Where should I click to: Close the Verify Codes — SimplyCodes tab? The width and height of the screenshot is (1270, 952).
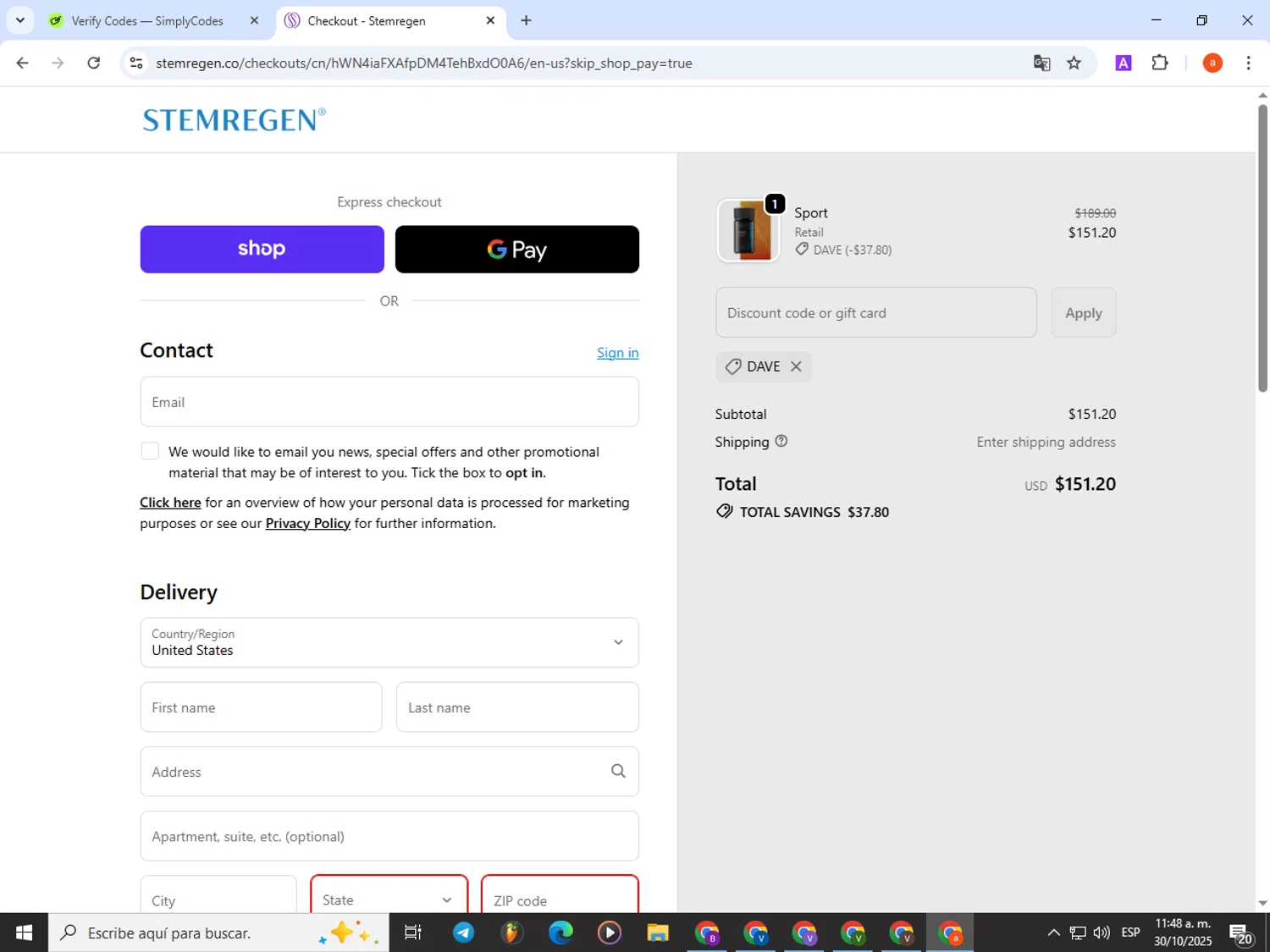[254, 20]
